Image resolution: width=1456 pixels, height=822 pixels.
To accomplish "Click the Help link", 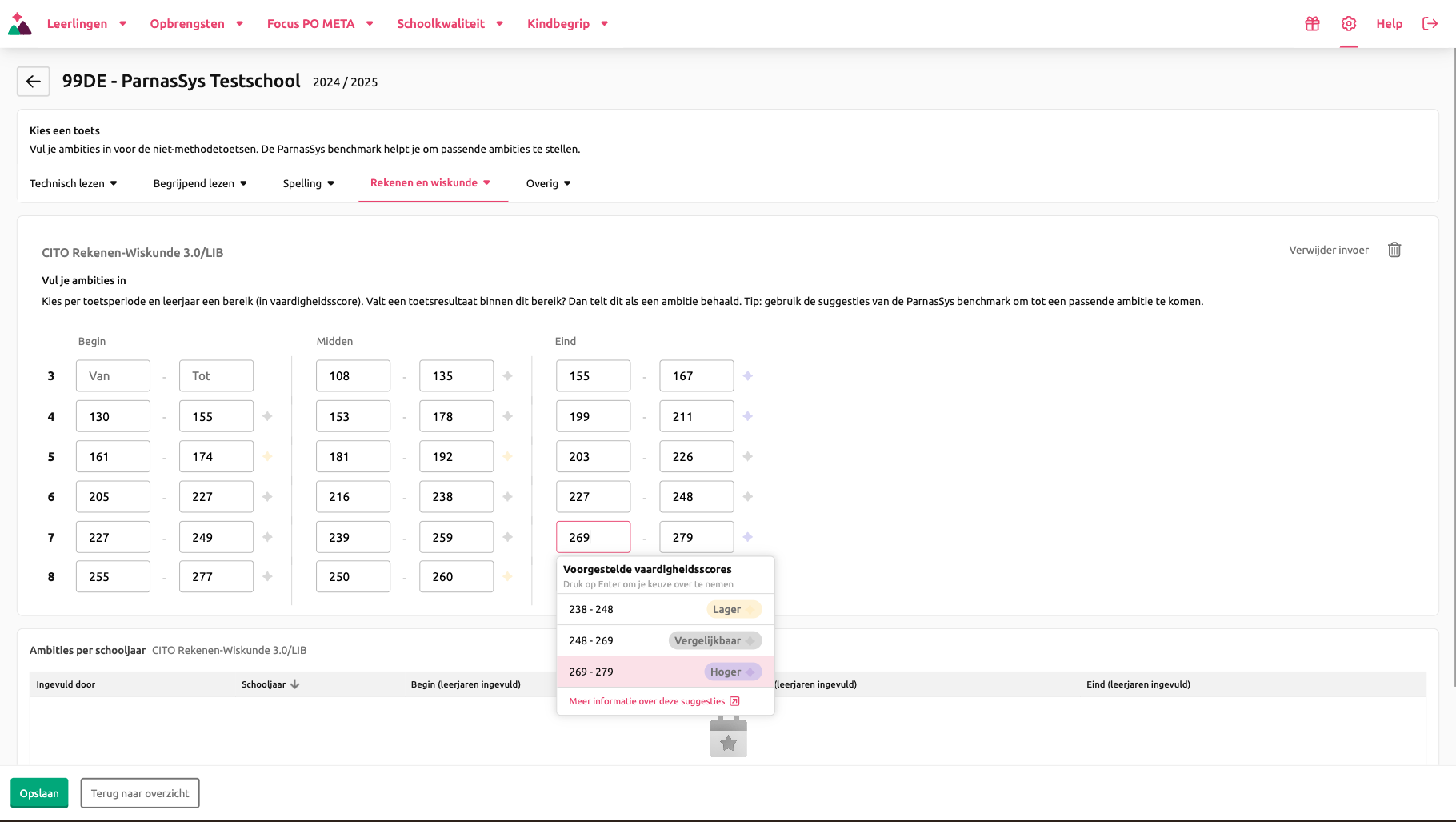I will point(1389,24).
